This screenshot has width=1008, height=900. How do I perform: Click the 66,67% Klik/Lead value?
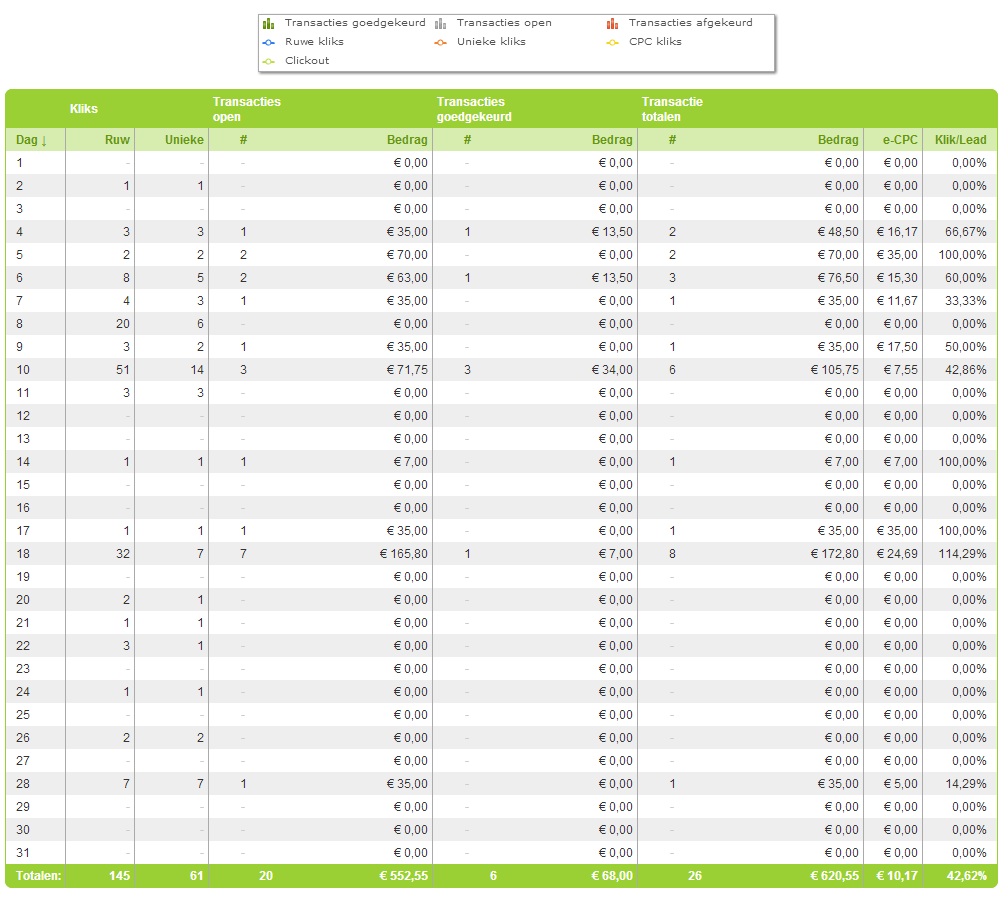point(965,232)
